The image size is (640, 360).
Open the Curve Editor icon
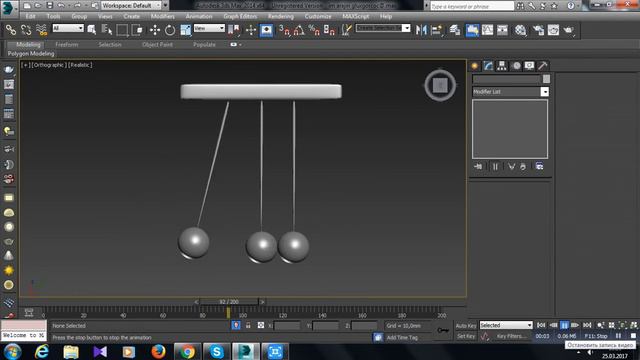tap(487, 30)
